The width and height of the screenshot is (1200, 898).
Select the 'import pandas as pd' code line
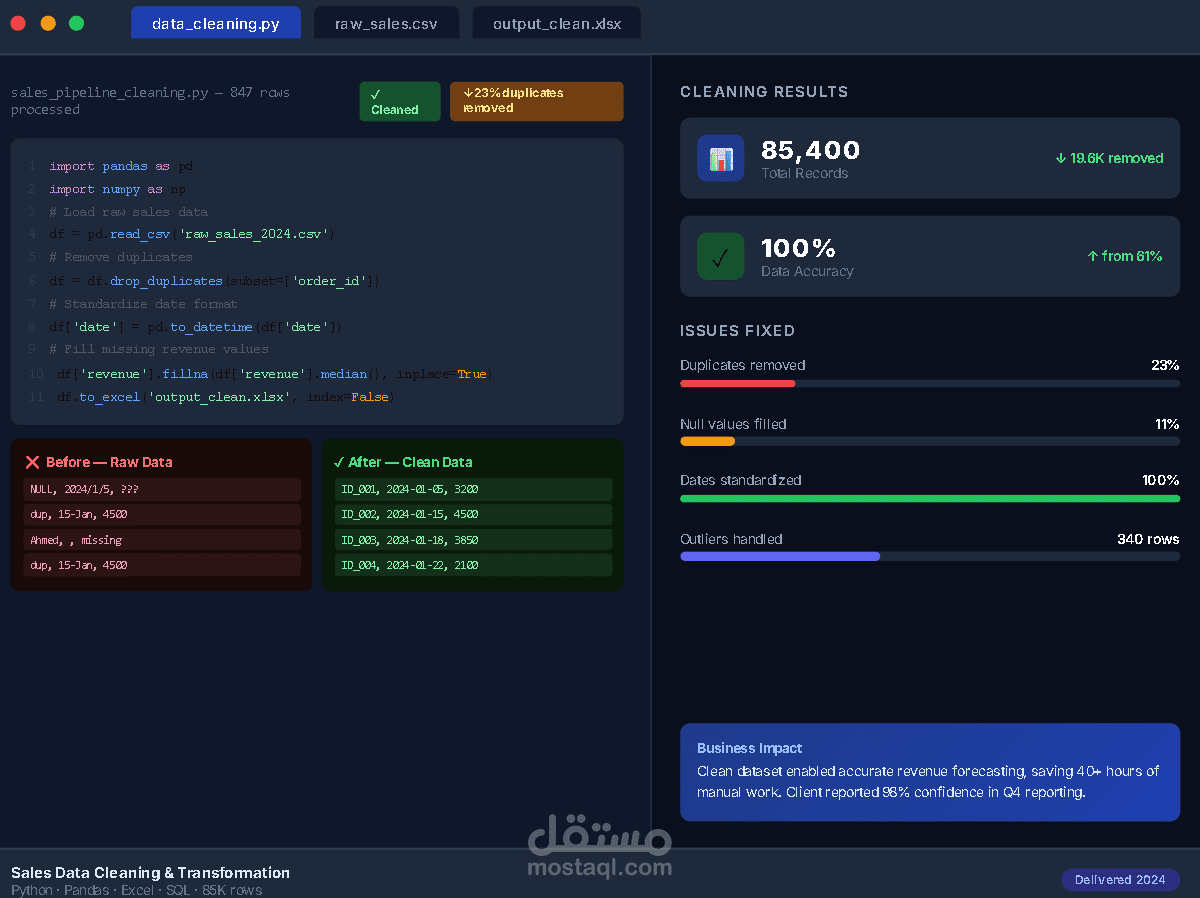121,166
